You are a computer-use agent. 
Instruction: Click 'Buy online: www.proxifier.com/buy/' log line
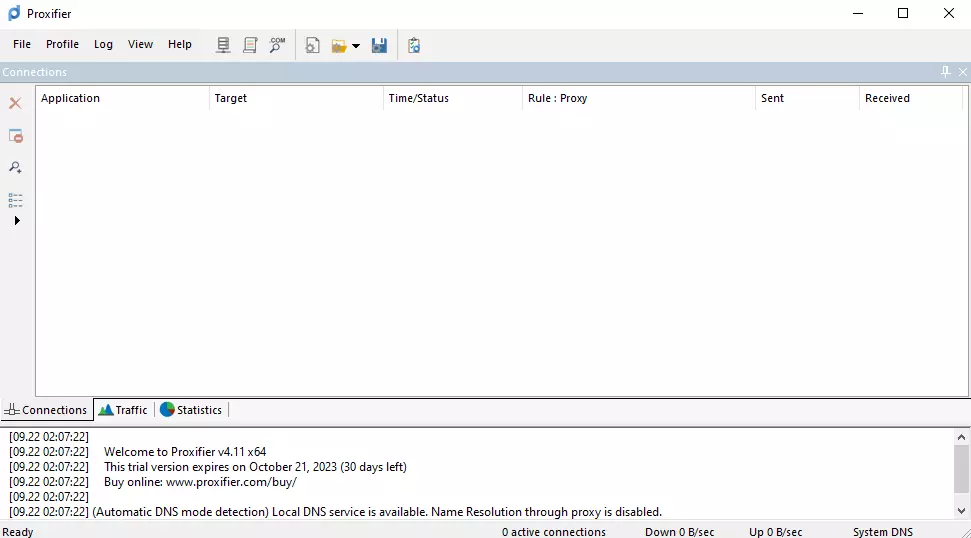pos(200,482)
